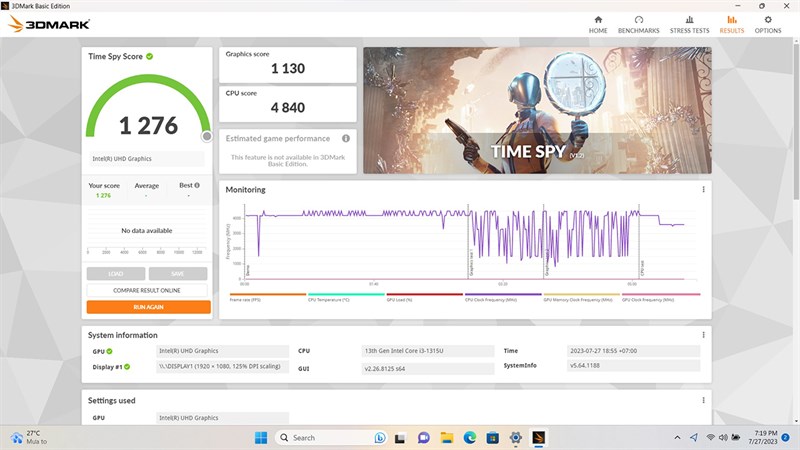The image size is (800, 450).
Task: Click the SystemInfo version v5.64.1188
Action: 633,365
